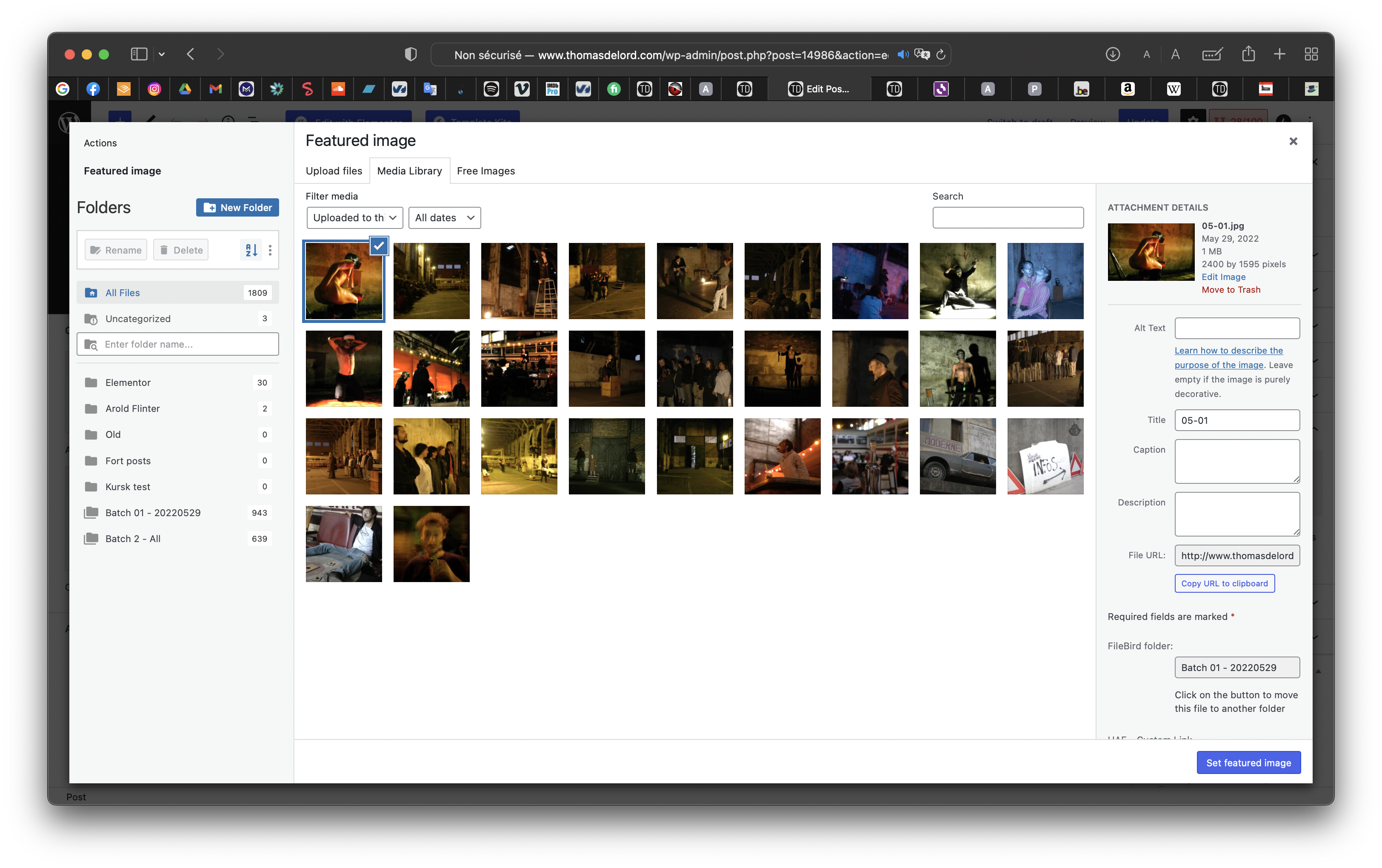
Task: Click the Search media input field
Action: pos(1008,217)
